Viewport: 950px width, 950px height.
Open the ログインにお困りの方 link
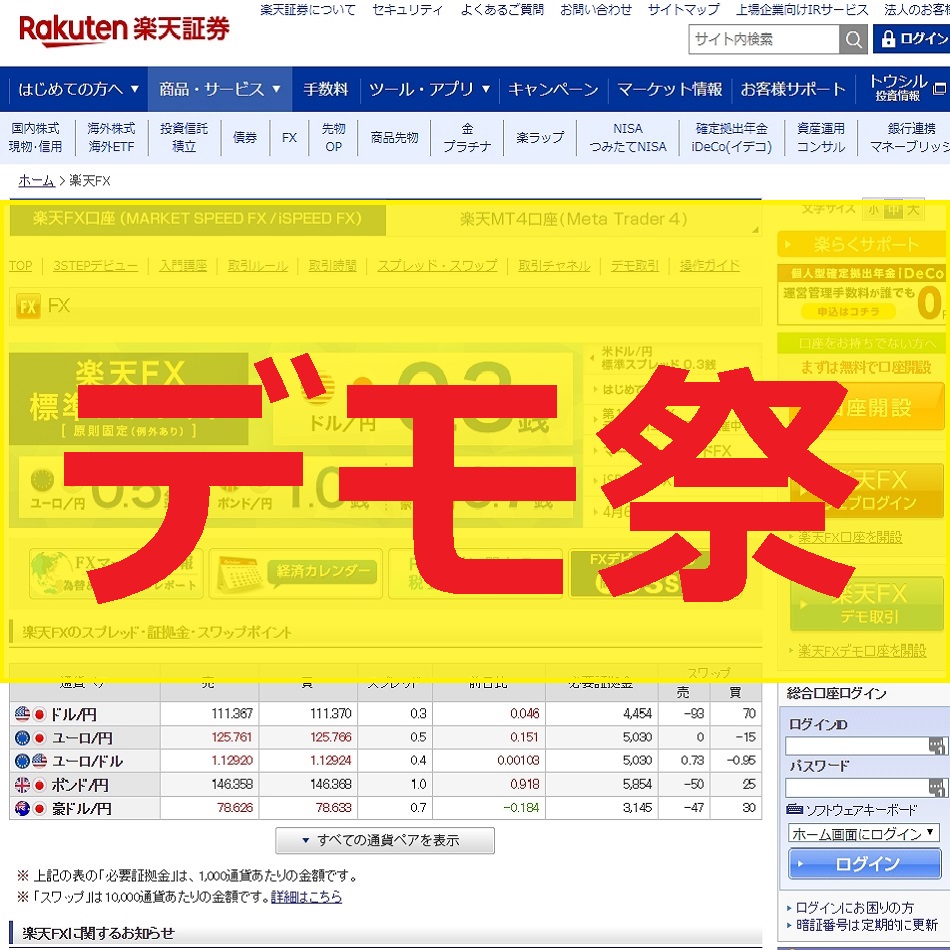[854, 908]
